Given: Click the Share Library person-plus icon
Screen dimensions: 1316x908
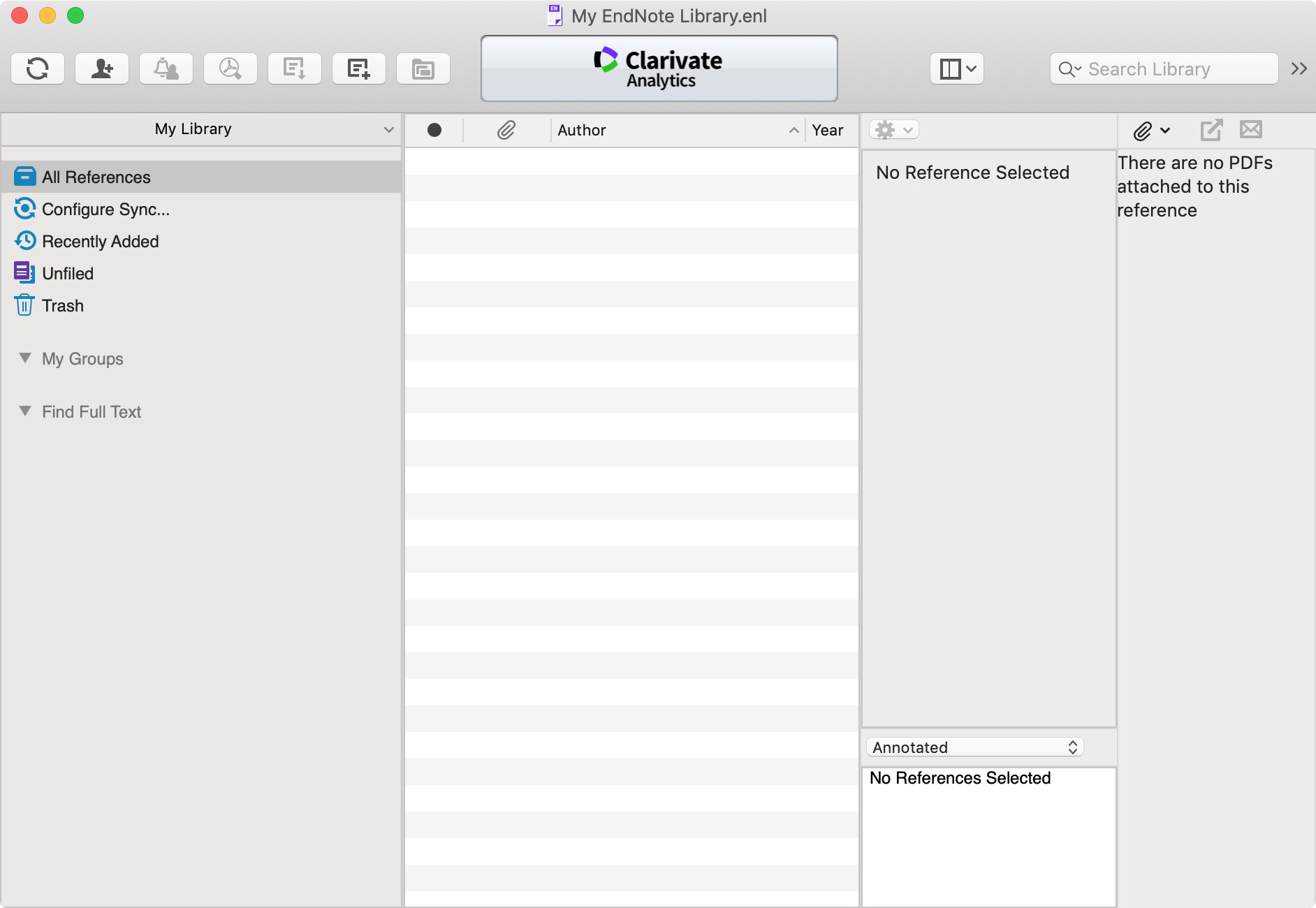Looking at the screenshot, I should tap(102, 68).
